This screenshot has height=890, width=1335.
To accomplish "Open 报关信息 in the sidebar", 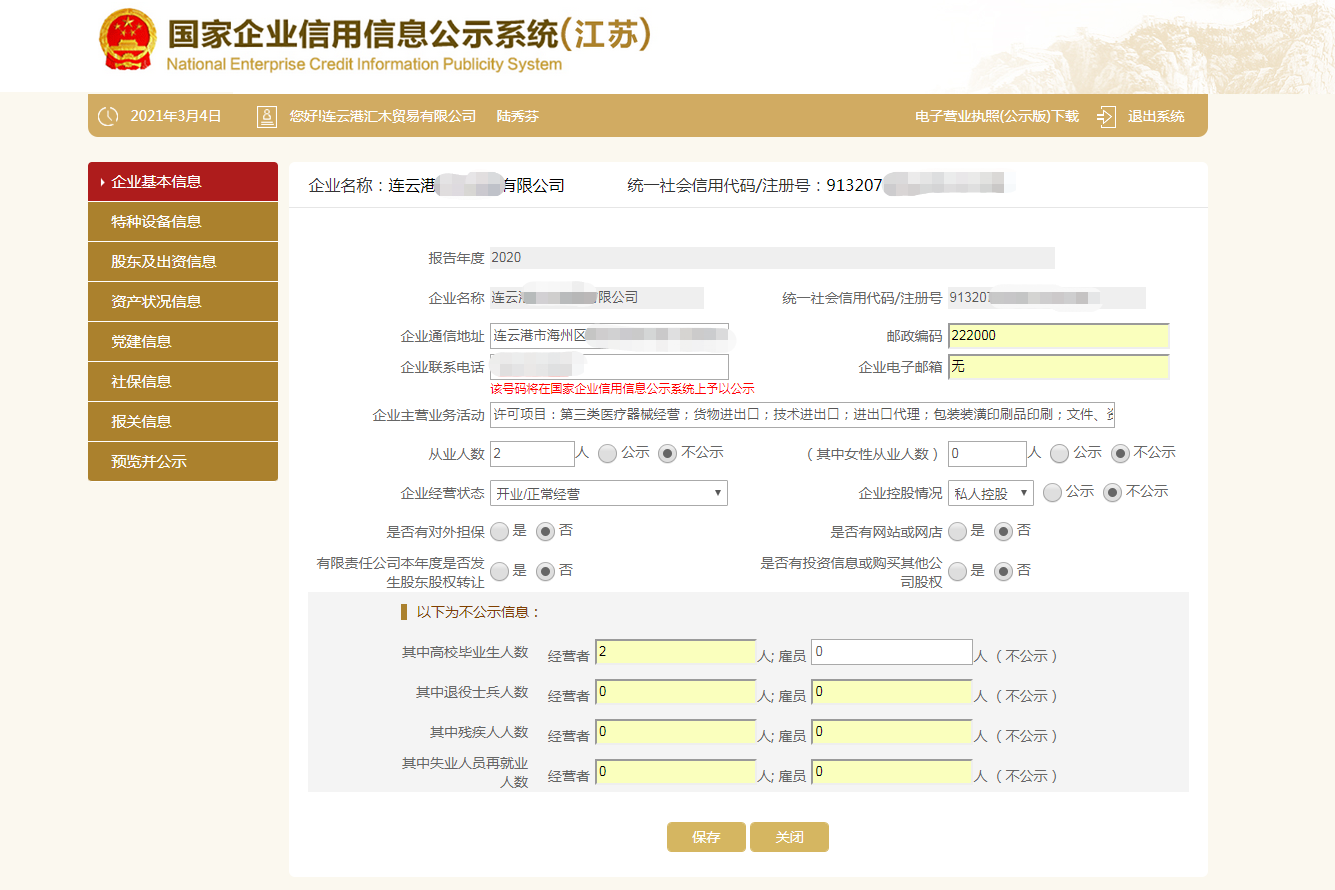I will click(183, 422).
